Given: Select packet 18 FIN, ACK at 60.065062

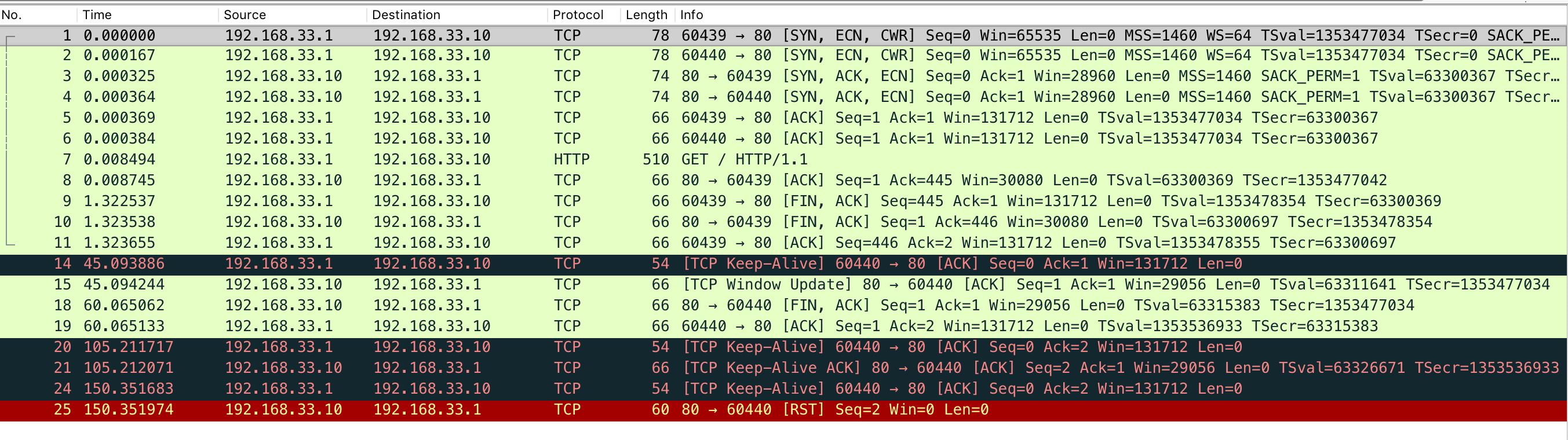Looking at the screenshot, I should (x=784, y=305).
